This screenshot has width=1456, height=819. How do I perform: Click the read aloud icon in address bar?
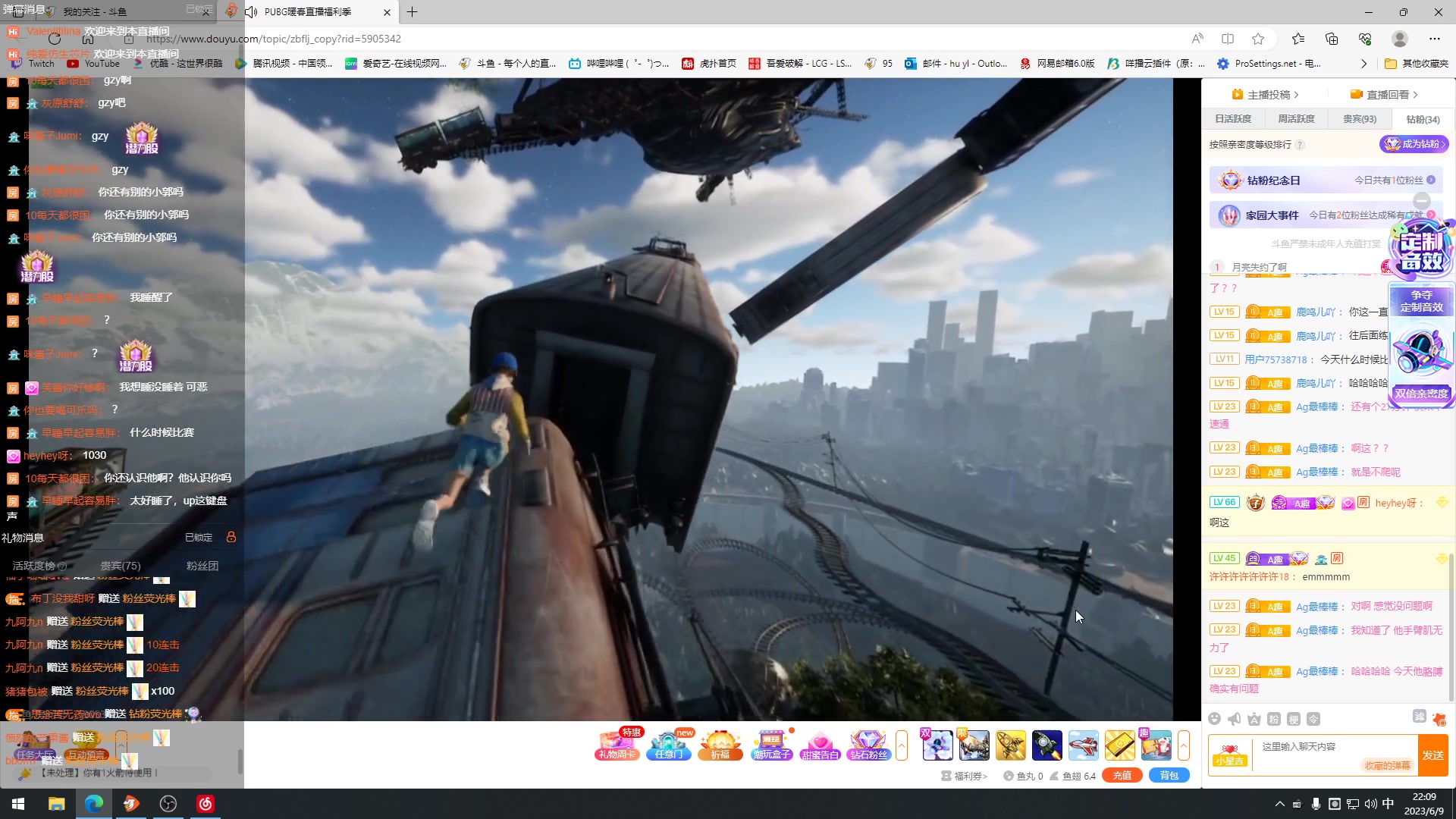click(x=1197, y=39)
